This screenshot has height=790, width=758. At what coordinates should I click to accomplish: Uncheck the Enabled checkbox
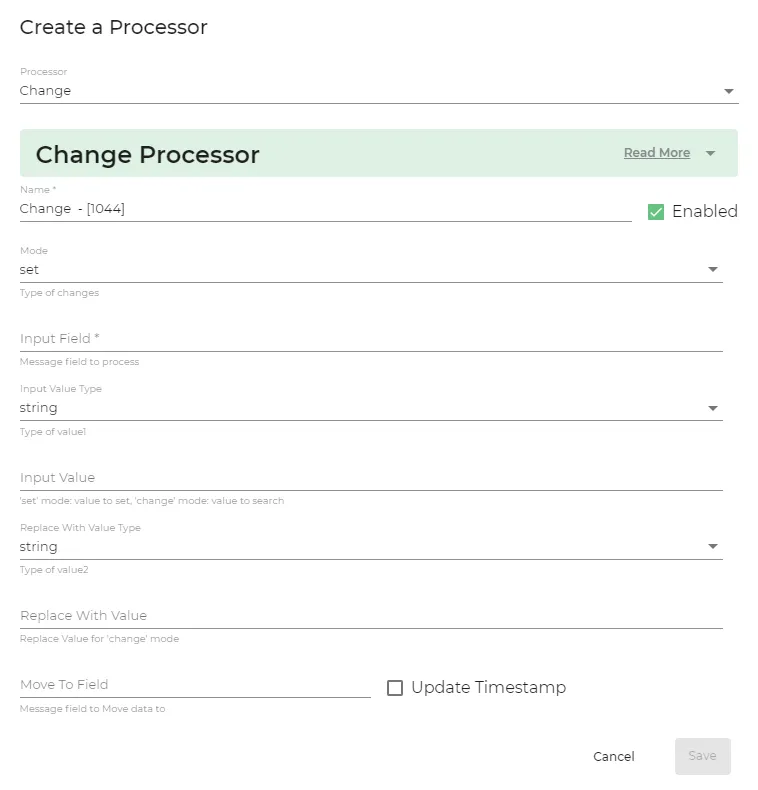[x=656, y=212]
